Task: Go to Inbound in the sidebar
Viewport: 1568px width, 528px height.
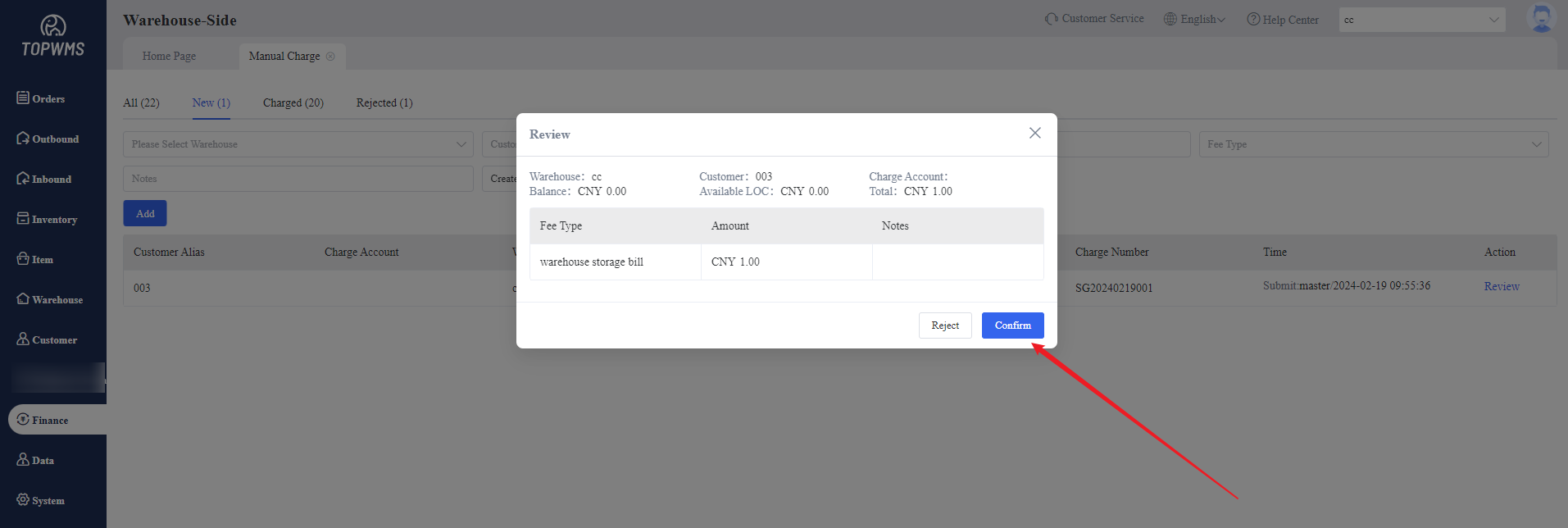Action: point(44,179)
